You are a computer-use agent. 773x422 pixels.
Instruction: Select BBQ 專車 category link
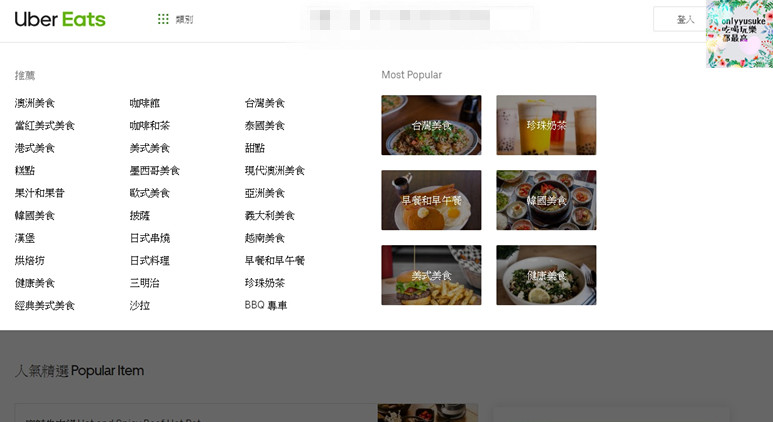point(266,306)
